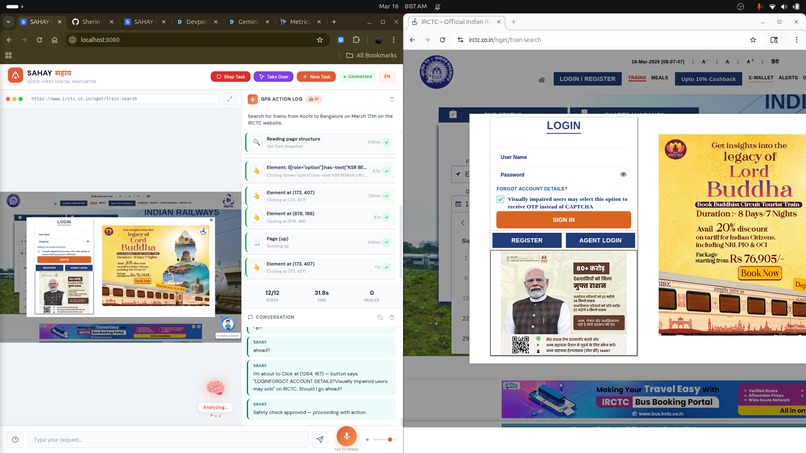This screenshot has height=453, width=806.
Task: Switch to the Devpost tab
Action: coord(195,22)
